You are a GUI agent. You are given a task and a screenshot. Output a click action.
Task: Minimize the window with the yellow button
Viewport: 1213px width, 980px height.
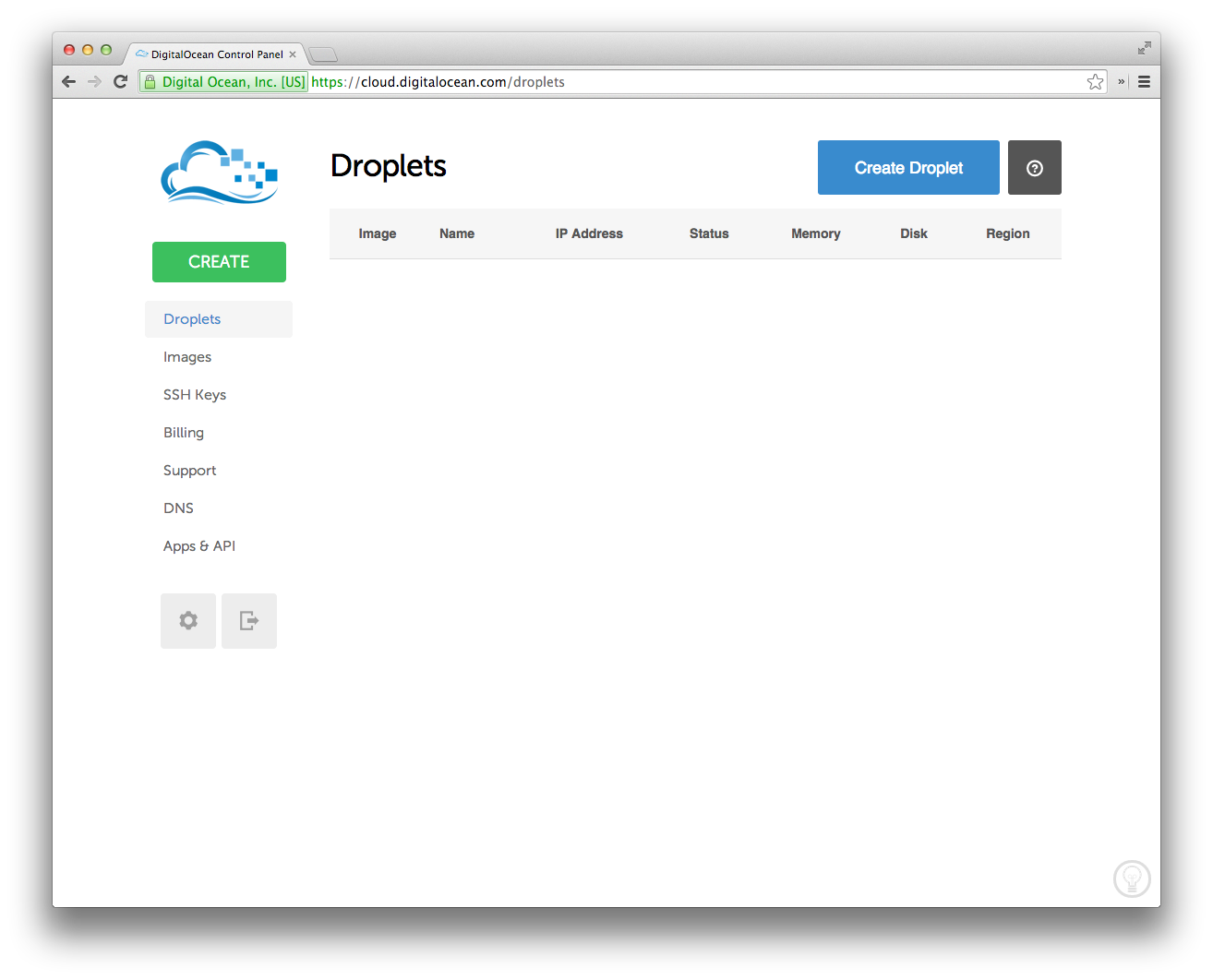(x=88, y=50)
